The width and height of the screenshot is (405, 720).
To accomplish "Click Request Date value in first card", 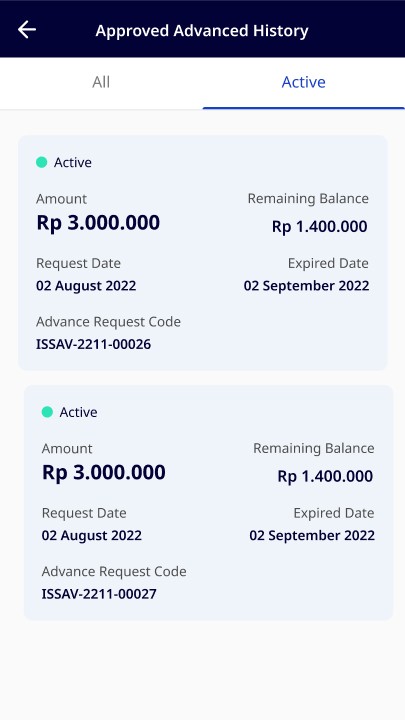I will [86, 286].
